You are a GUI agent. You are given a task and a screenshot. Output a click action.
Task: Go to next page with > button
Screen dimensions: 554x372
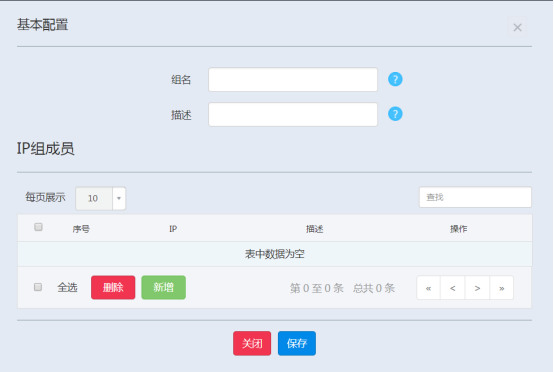[x=477, y=288]
